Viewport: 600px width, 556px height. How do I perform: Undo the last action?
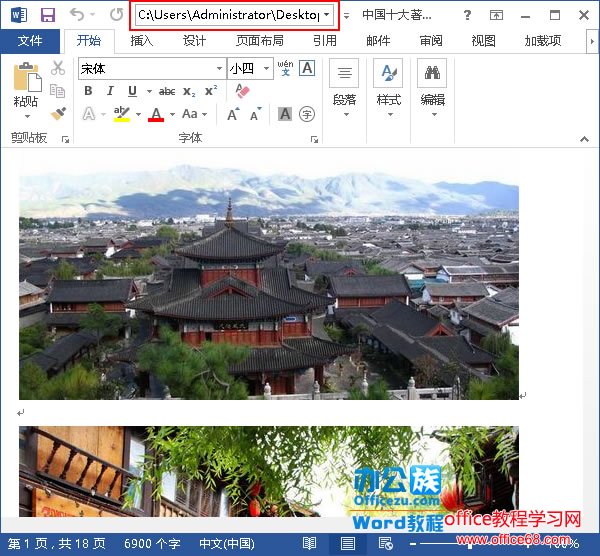point(78,15)
